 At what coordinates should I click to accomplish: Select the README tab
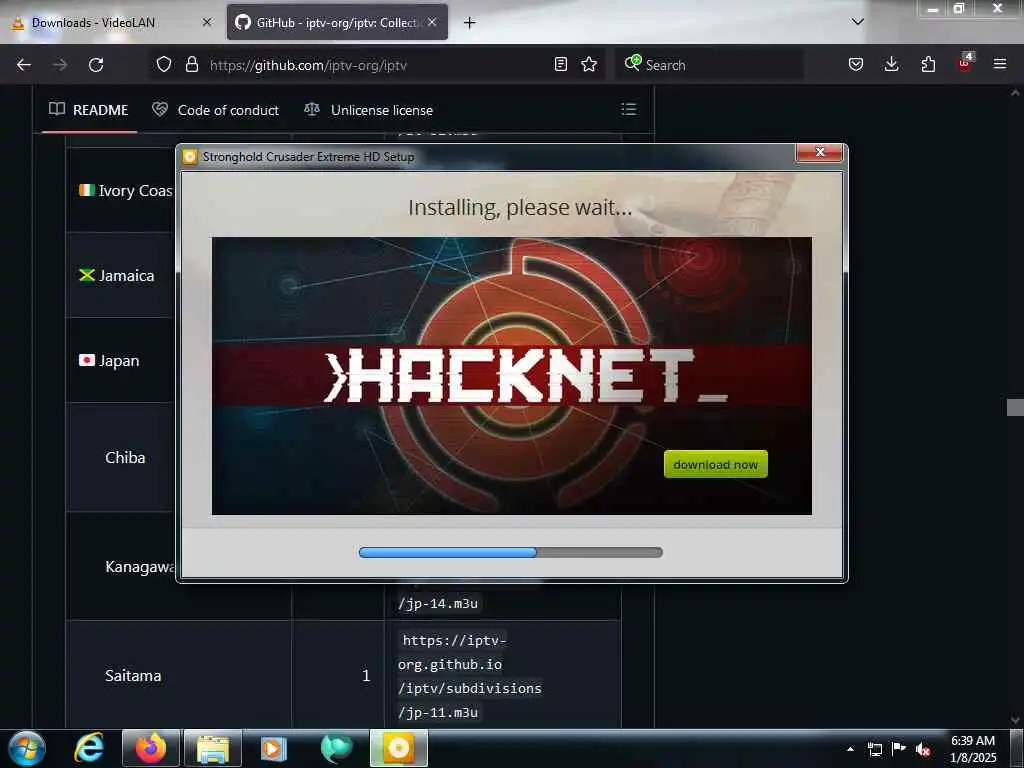(x=89, y=110)
